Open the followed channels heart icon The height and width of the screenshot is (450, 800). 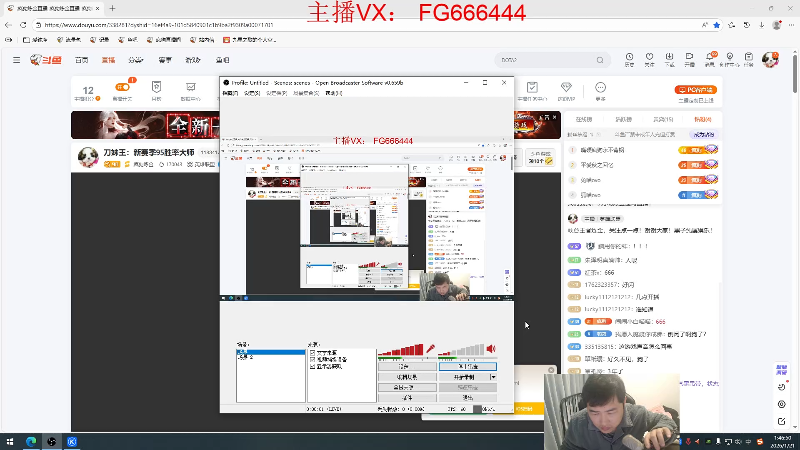[649, 57]
